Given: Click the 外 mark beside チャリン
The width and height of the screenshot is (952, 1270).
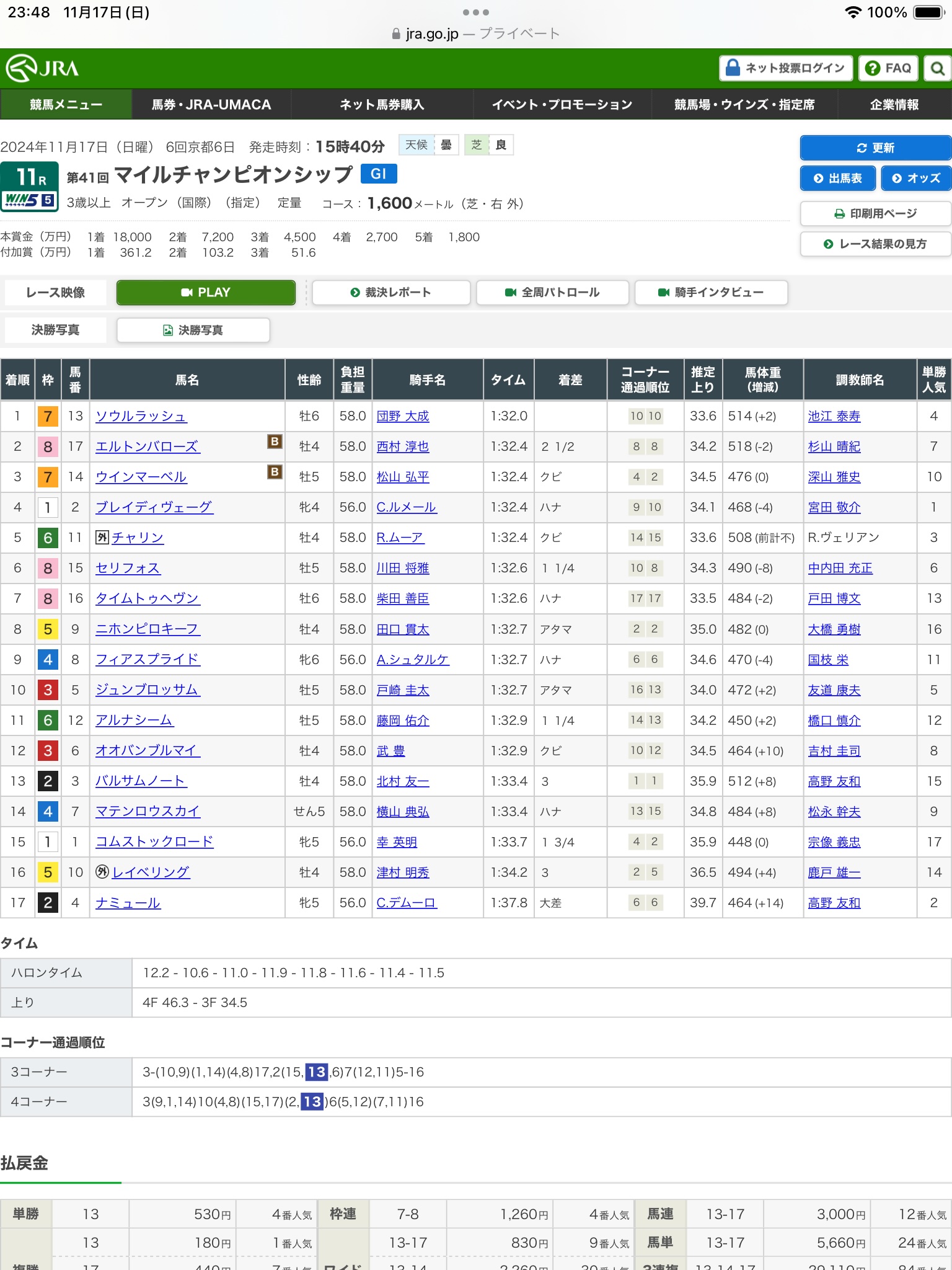Looking at the screenshot, I should (102, 537).
